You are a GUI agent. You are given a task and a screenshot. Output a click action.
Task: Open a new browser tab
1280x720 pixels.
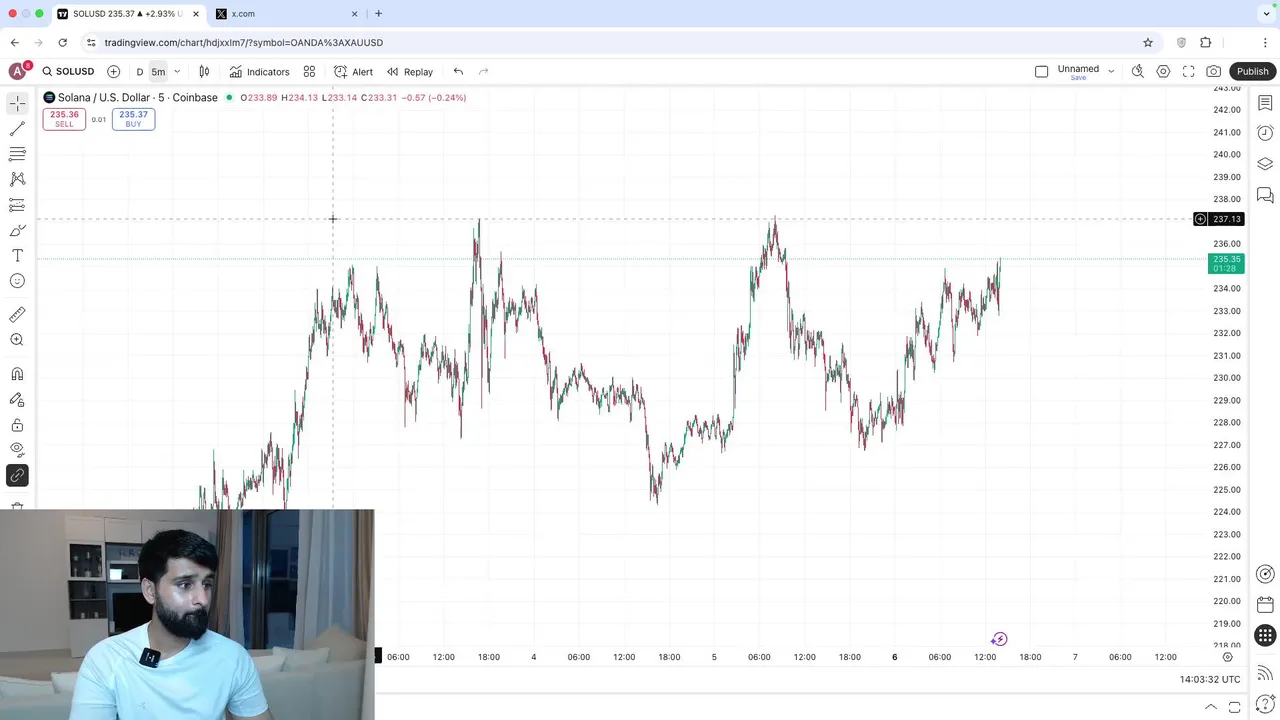coord(378,14)
